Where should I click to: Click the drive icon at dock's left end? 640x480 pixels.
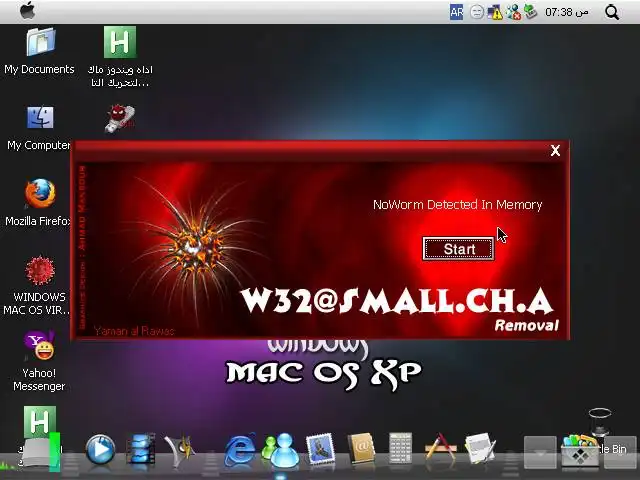tap(39, 454)
